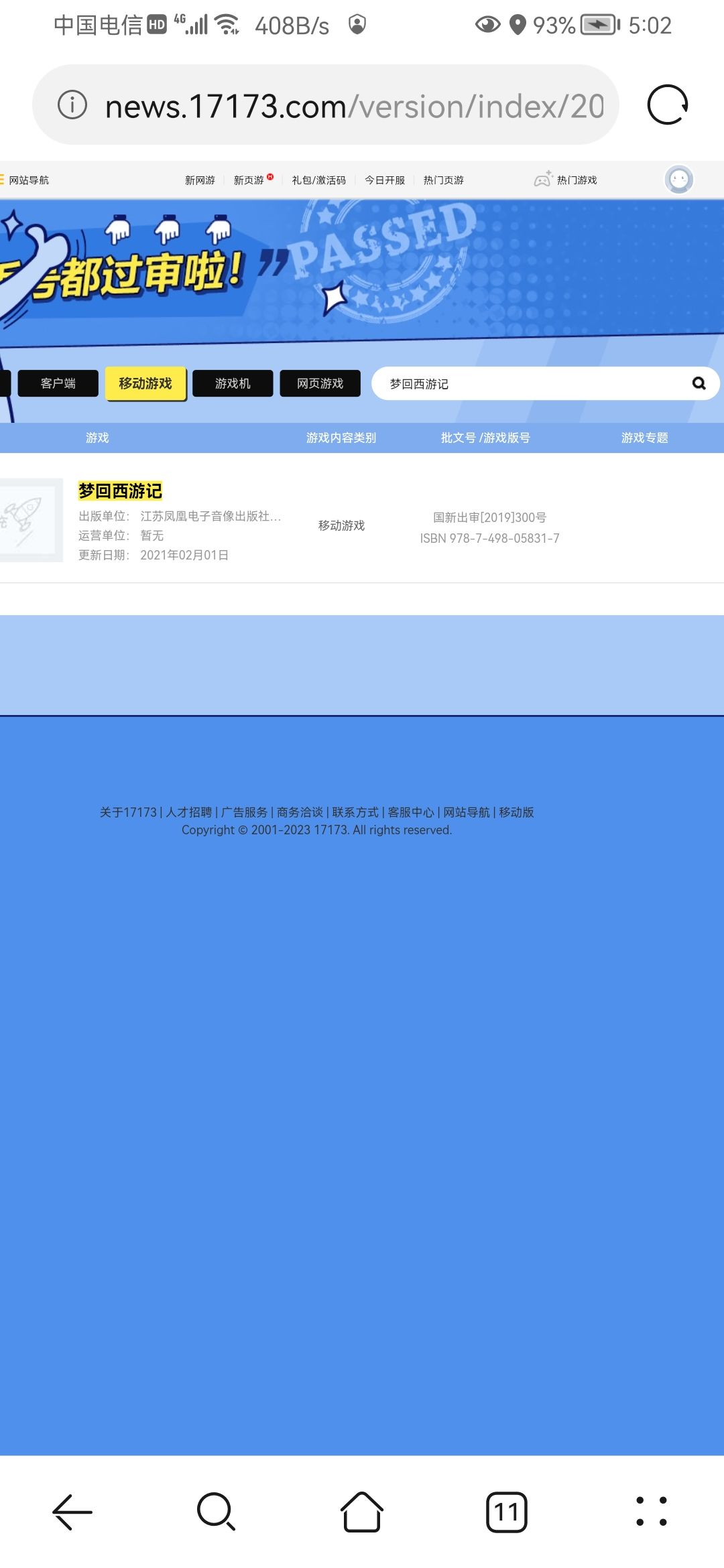Open the four-dot browser menu
Viewport: 724px width, 1568px height.
coord(652,1512)
